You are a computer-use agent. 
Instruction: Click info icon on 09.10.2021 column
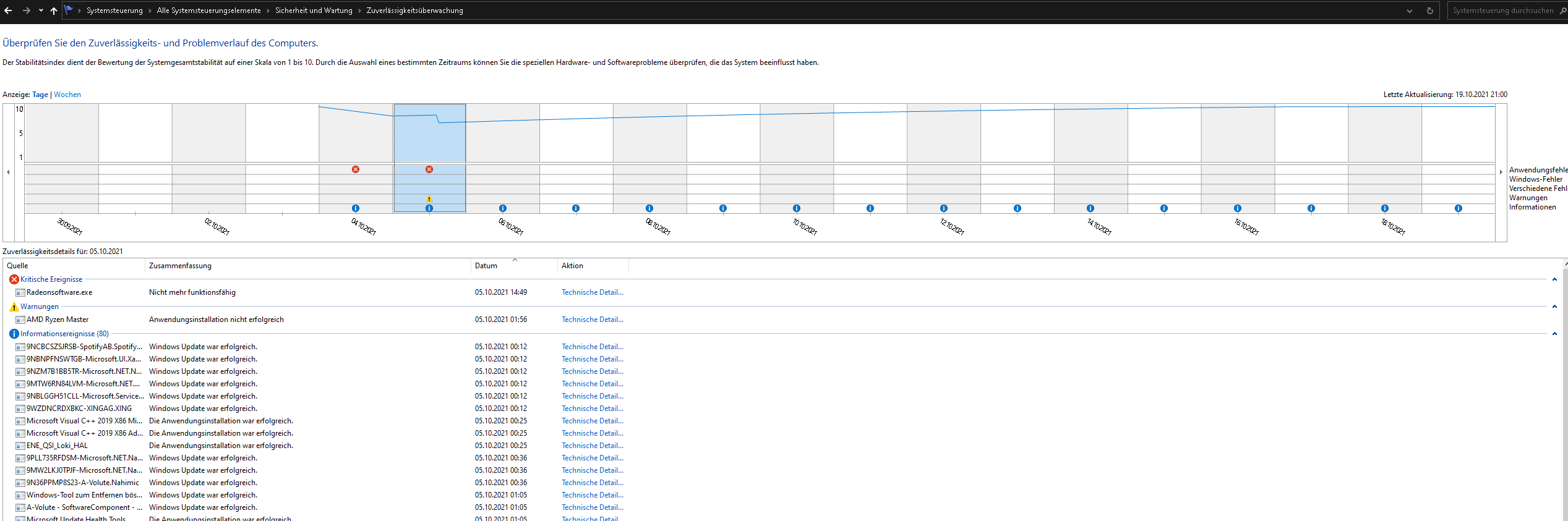tap(723, 208)
